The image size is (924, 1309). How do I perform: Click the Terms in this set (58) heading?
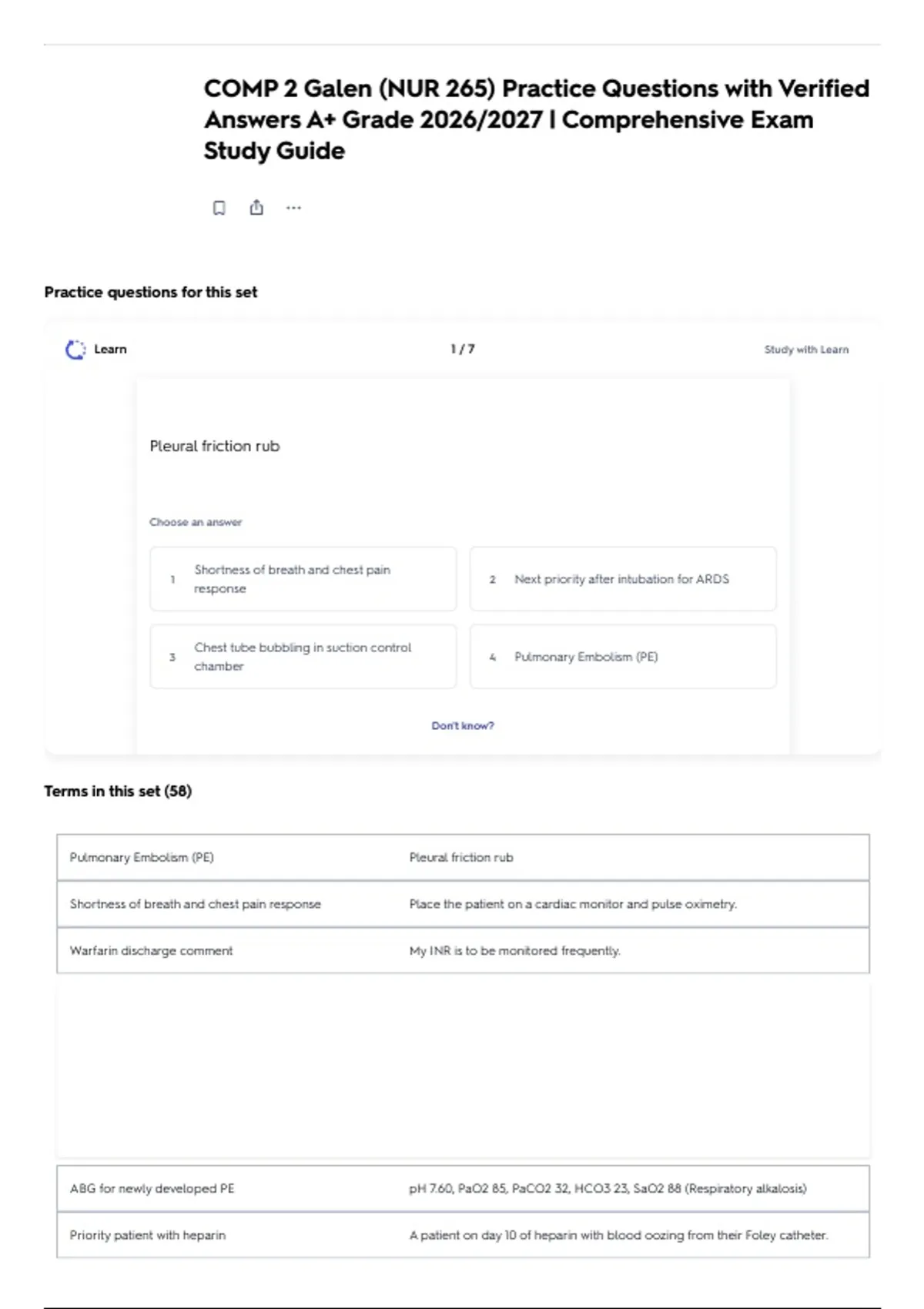(118, 791)
